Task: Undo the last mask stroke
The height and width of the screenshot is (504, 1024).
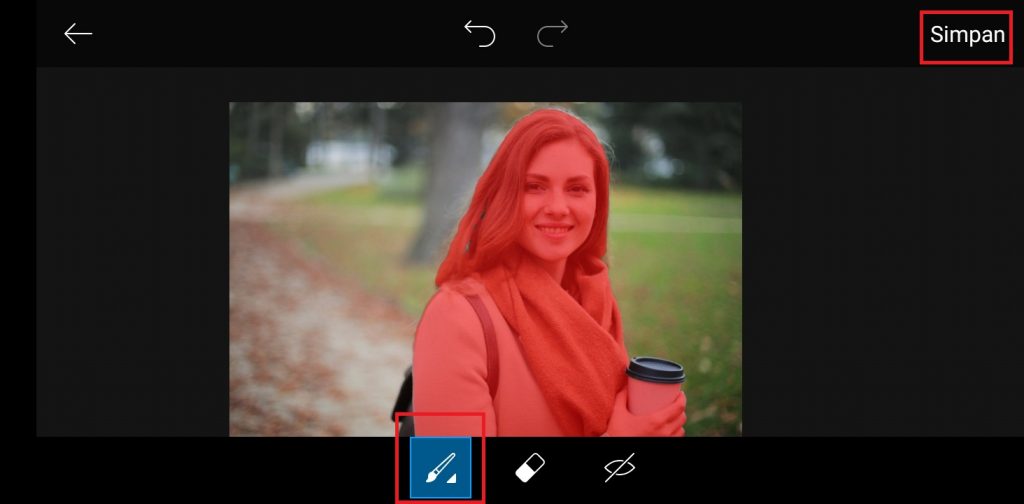Action: tap(480, 34)
